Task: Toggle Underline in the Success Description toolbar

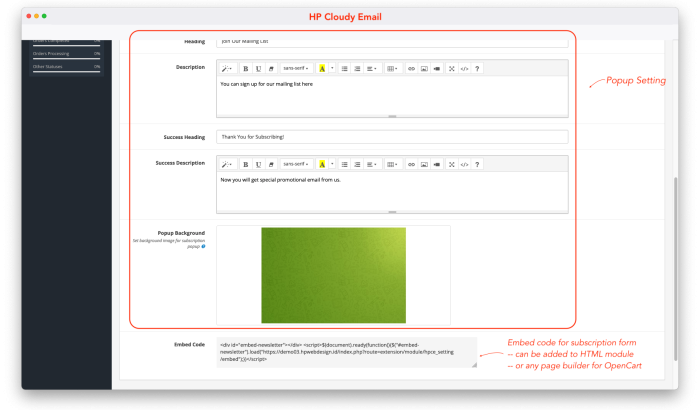Action: pyautogui.click(x=258, y=164)
